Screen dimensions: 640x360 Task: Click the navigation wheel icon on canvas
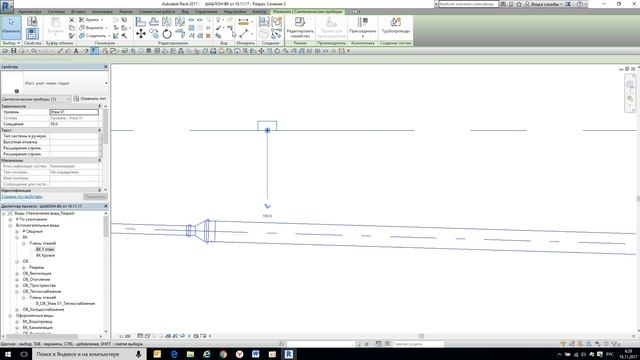click(630, 84)
